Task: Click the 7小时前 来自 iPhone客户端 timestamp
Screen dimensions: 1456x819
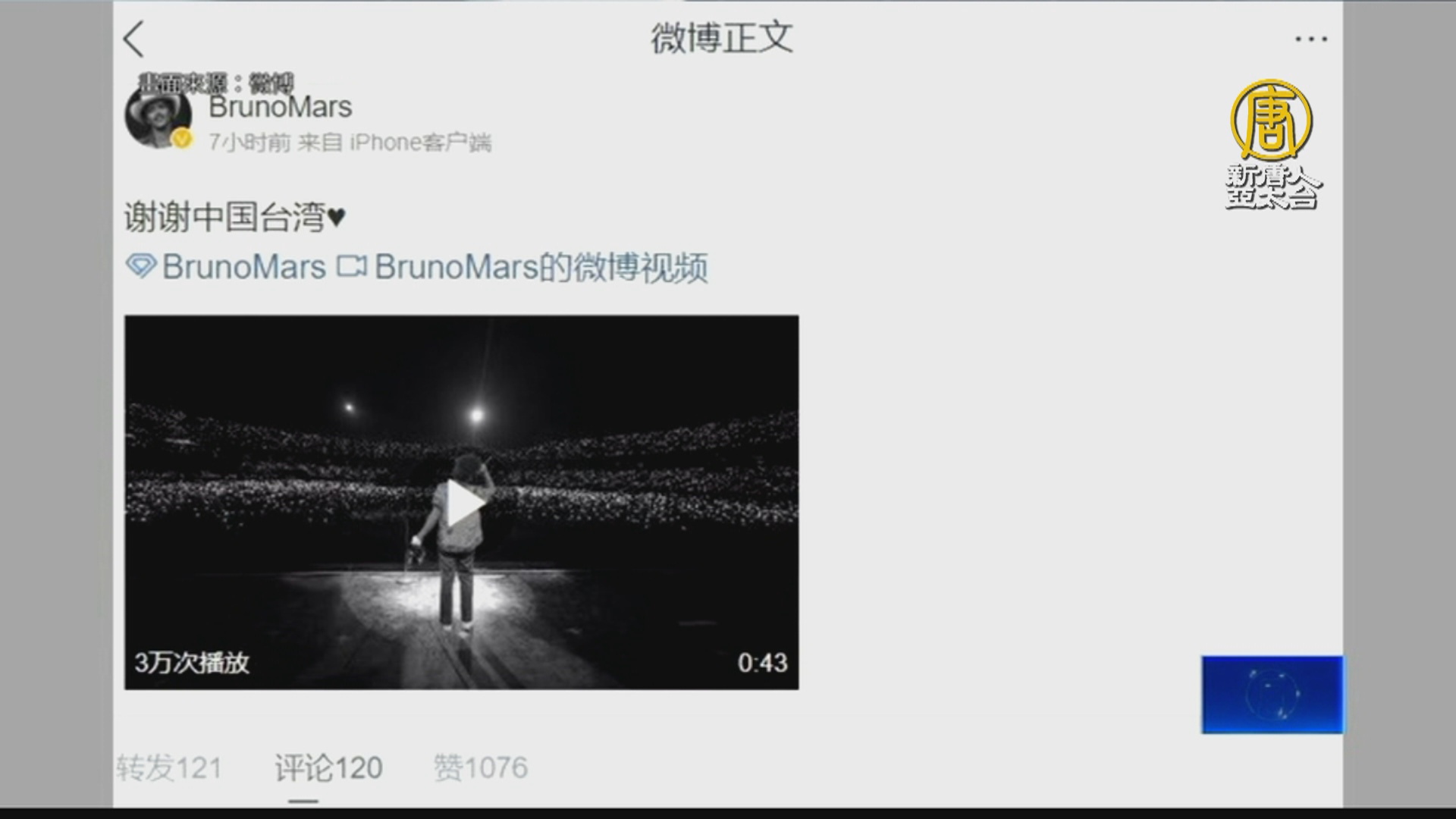Action: coord(350,143)
